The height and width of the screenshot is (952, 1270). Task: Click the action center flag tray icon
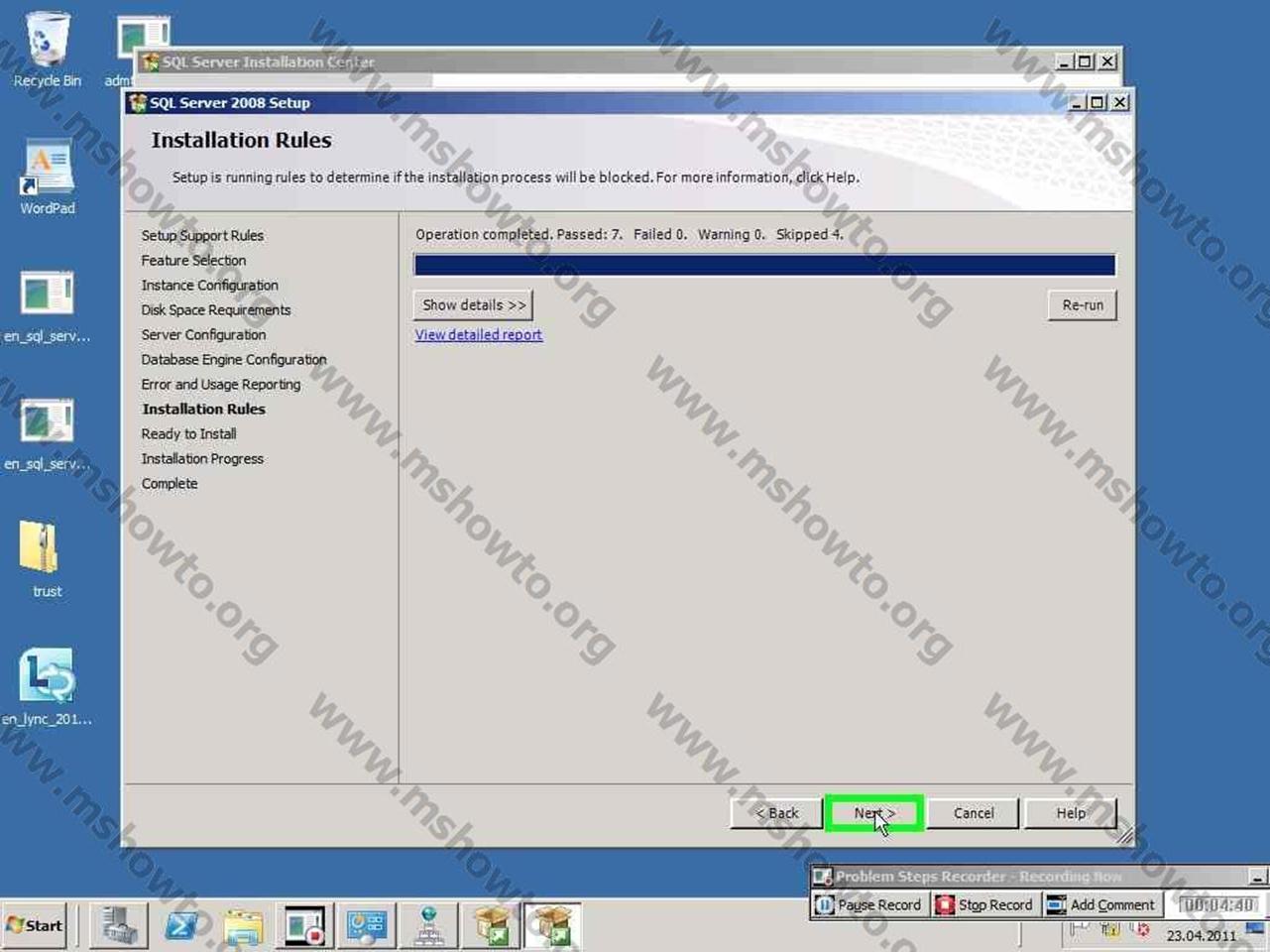pyautogui.click(x=1081, y=930)
